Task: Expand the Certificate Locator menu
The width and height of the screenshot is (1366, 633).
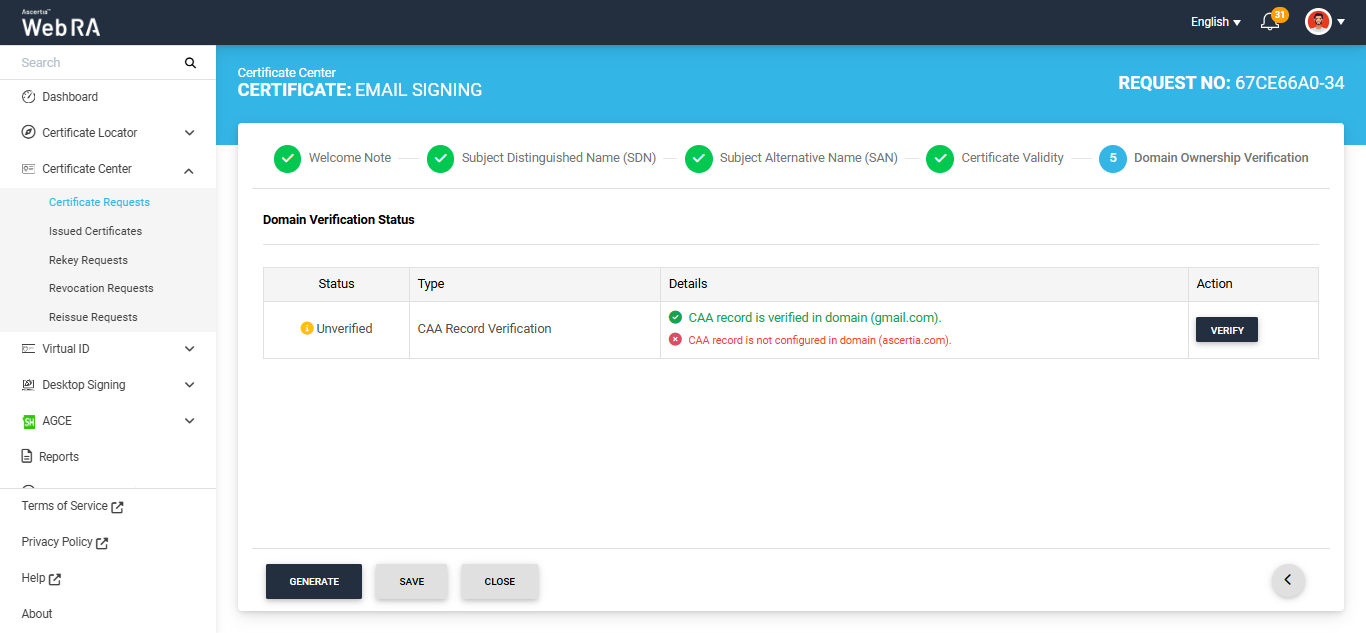Action: point(189,133)
